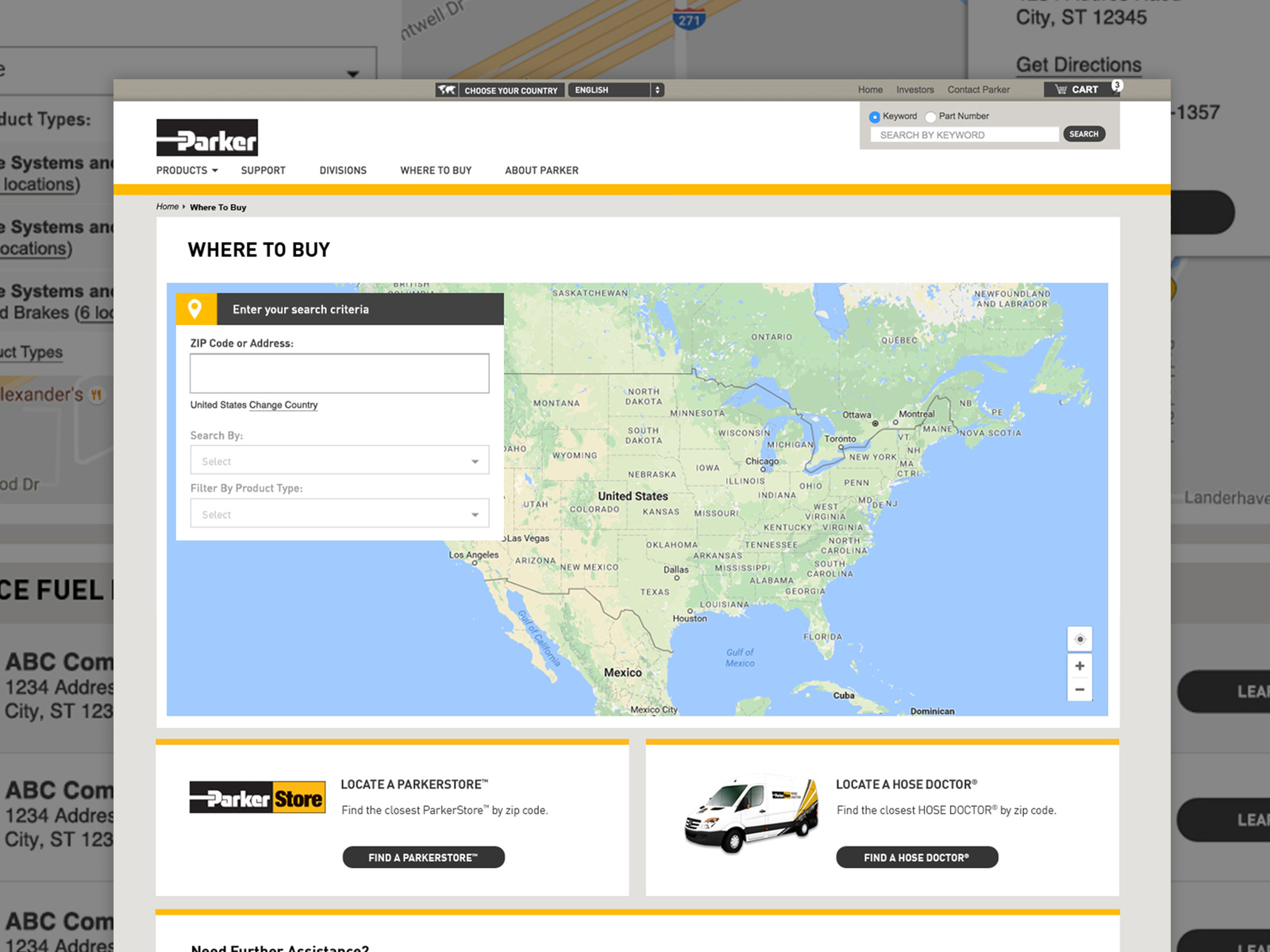The height and width of the screenshot is (952, 1270).
Task: Click the Find A ParkerStore button
Action: click(423, 857)
